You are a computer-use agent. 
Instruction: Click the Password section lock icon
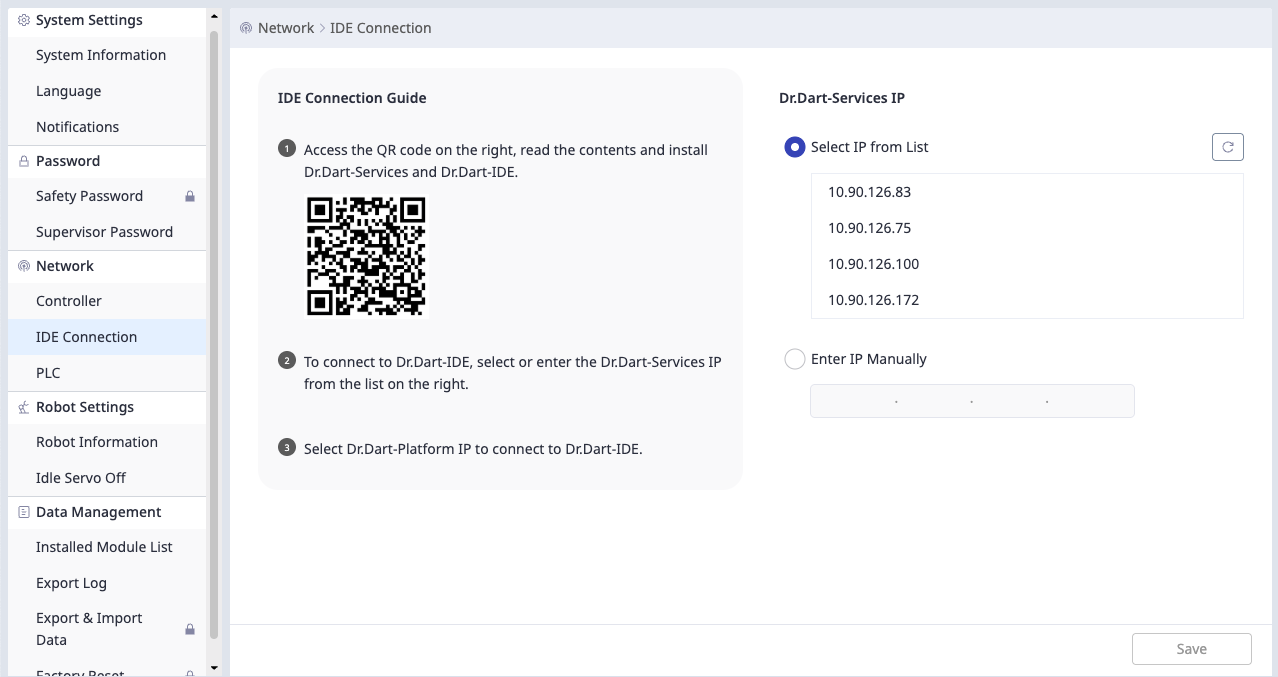coord(24,161)
